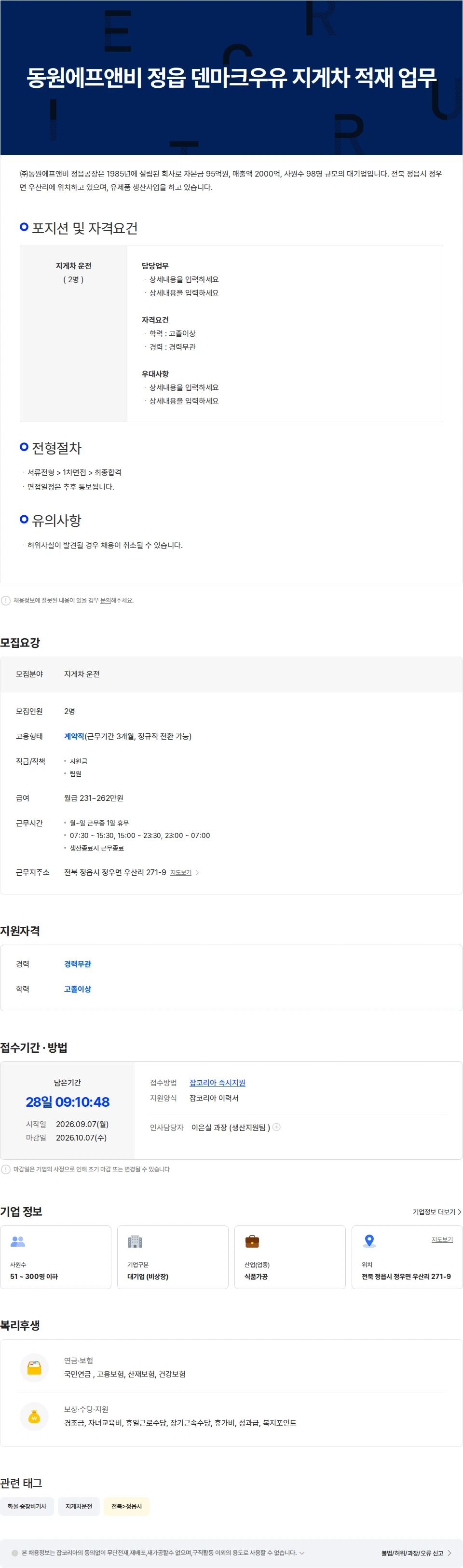Click the 기업구분 대기업 (비상장) card

[173, 1256]
